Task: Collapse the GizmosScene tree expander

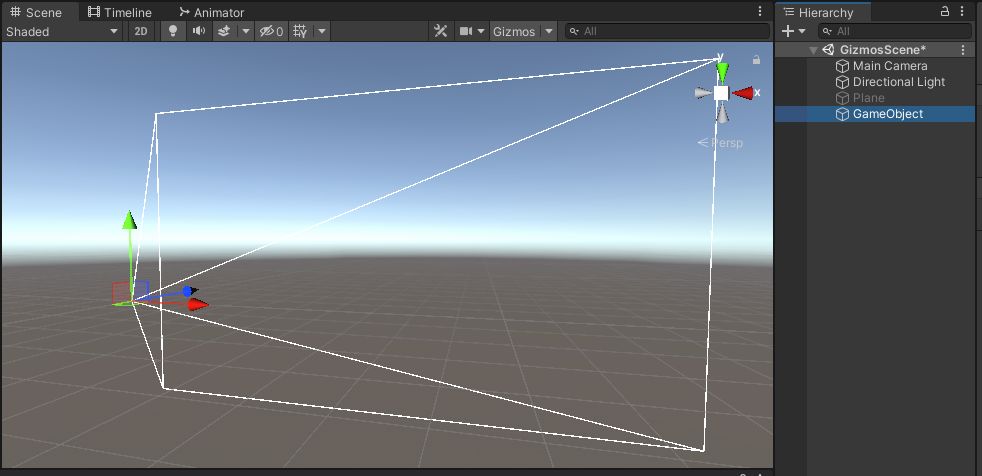Action: (813, 50)
